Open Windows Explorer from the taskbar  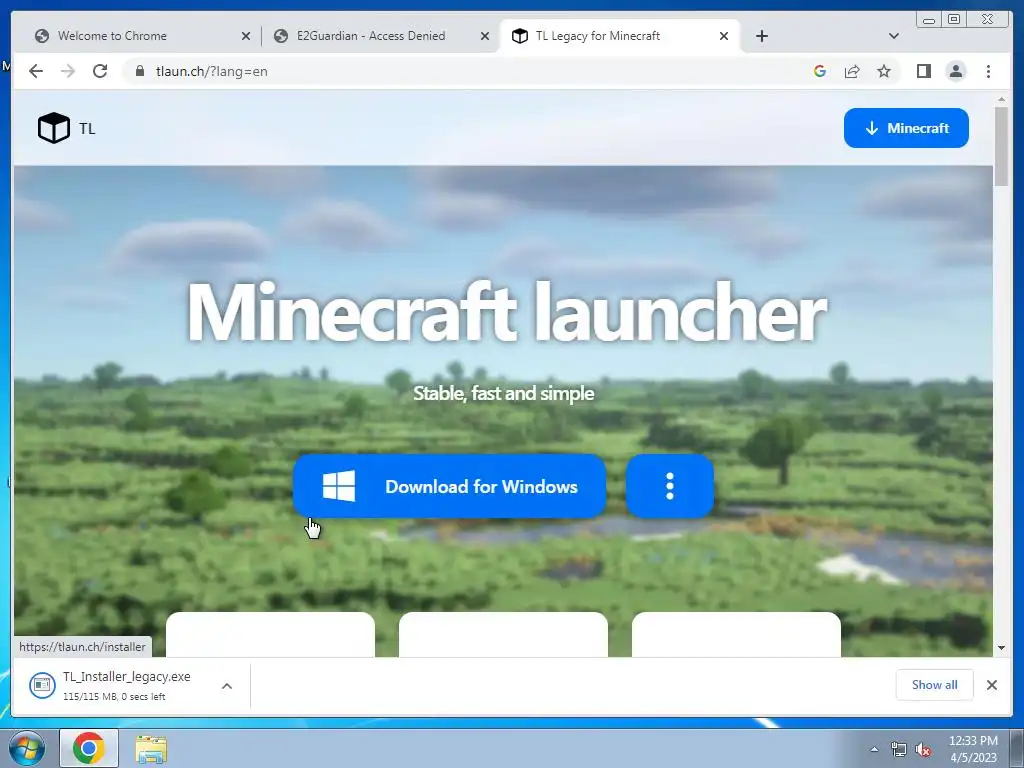point(151,748)
